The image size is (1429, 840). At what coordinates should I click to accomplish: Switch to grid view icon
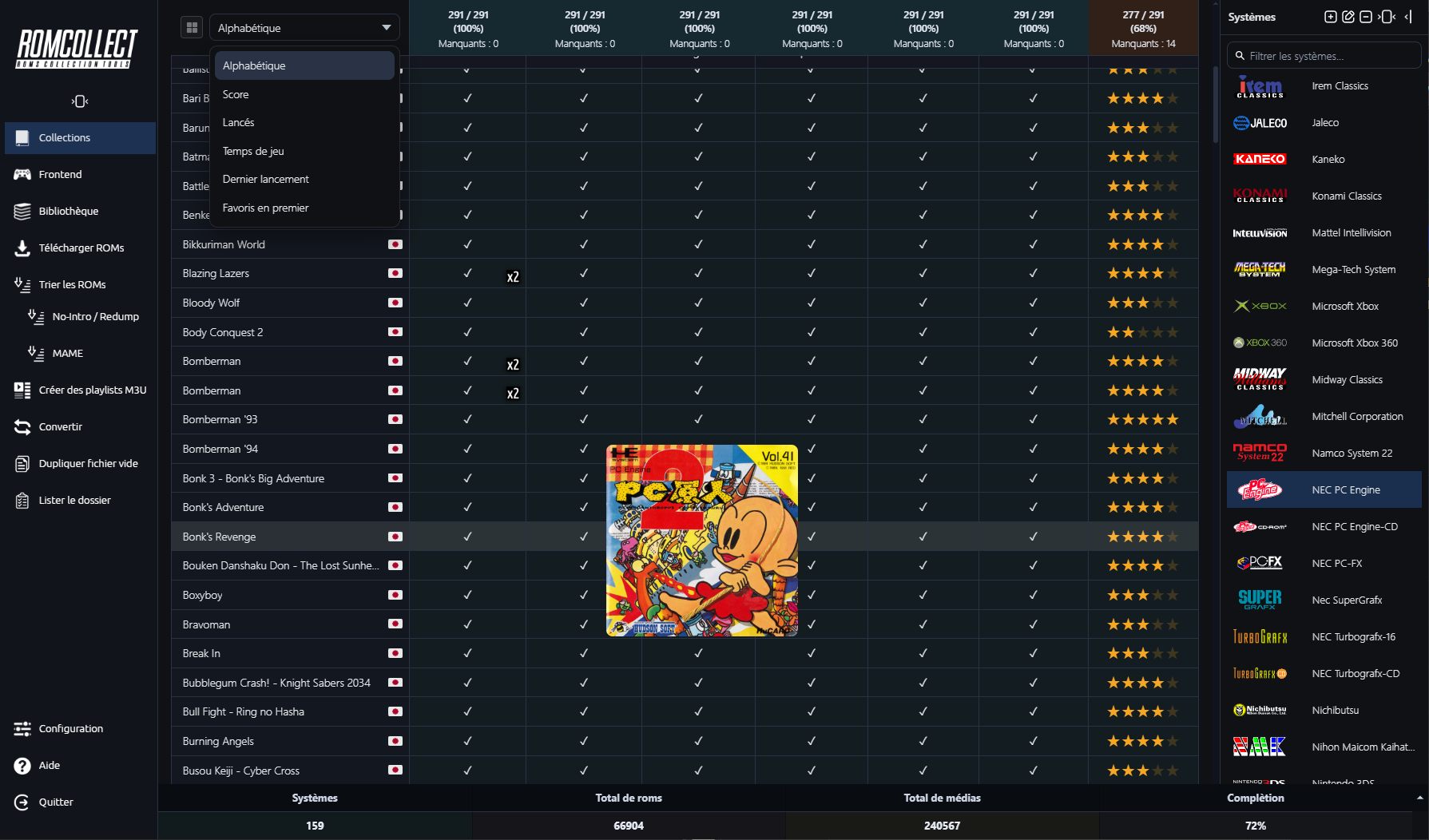tap(192, 28)
